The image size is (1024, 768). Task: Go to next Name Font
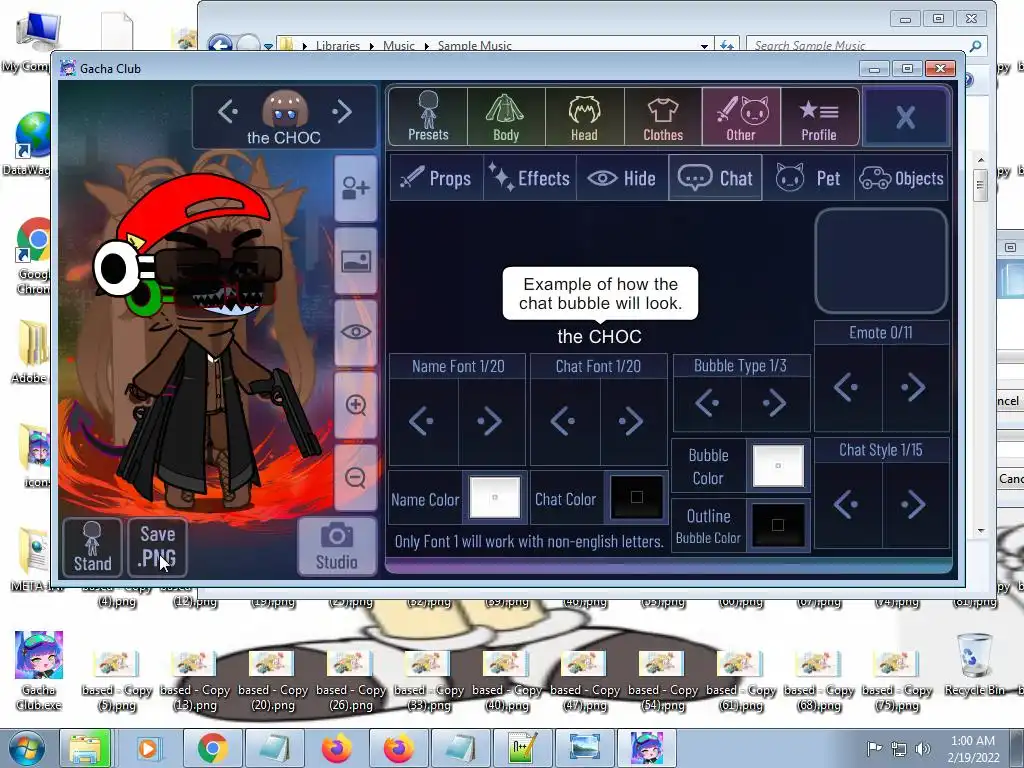[491, 421]
